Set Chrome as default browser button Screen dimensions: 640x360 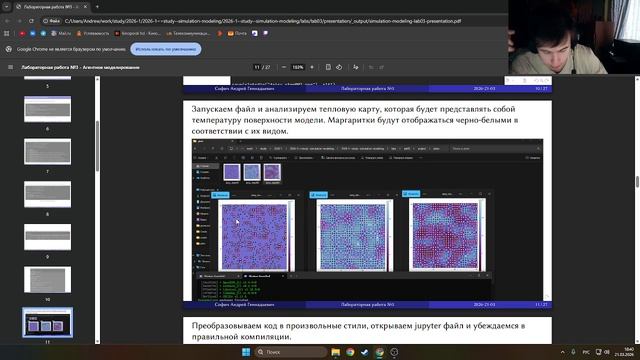166,49
